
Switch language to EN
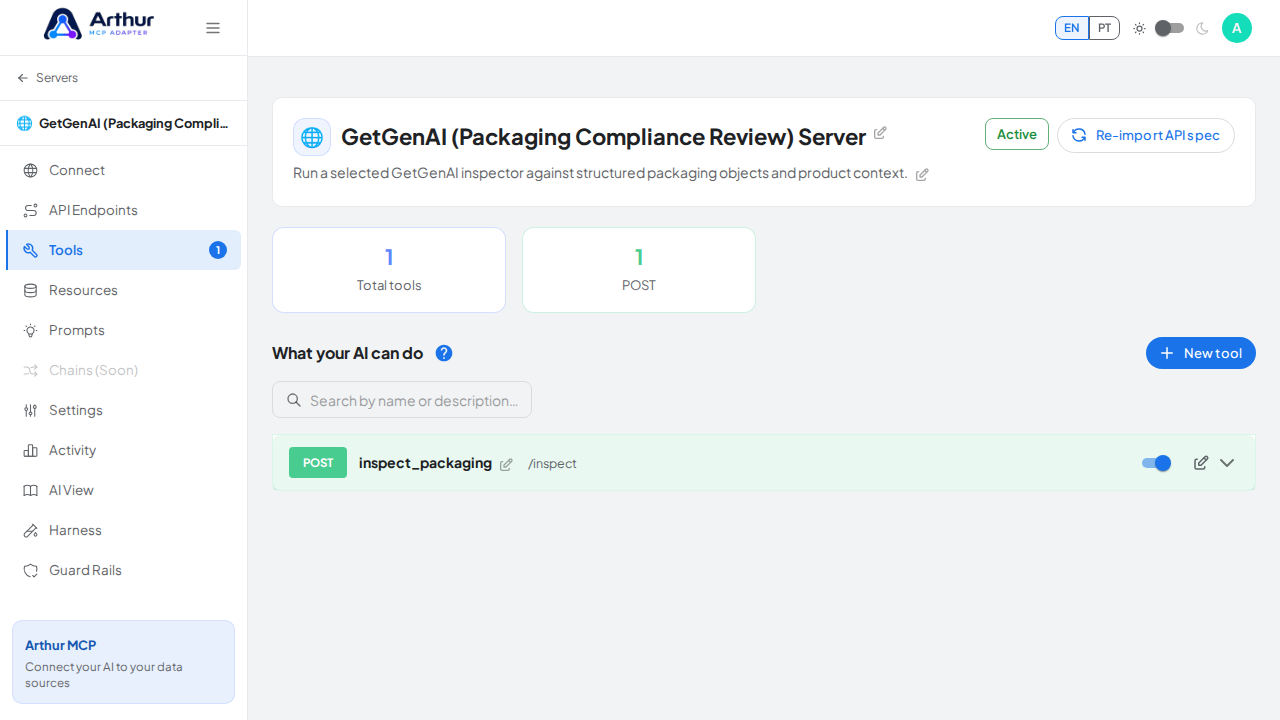click(1072, 28)
